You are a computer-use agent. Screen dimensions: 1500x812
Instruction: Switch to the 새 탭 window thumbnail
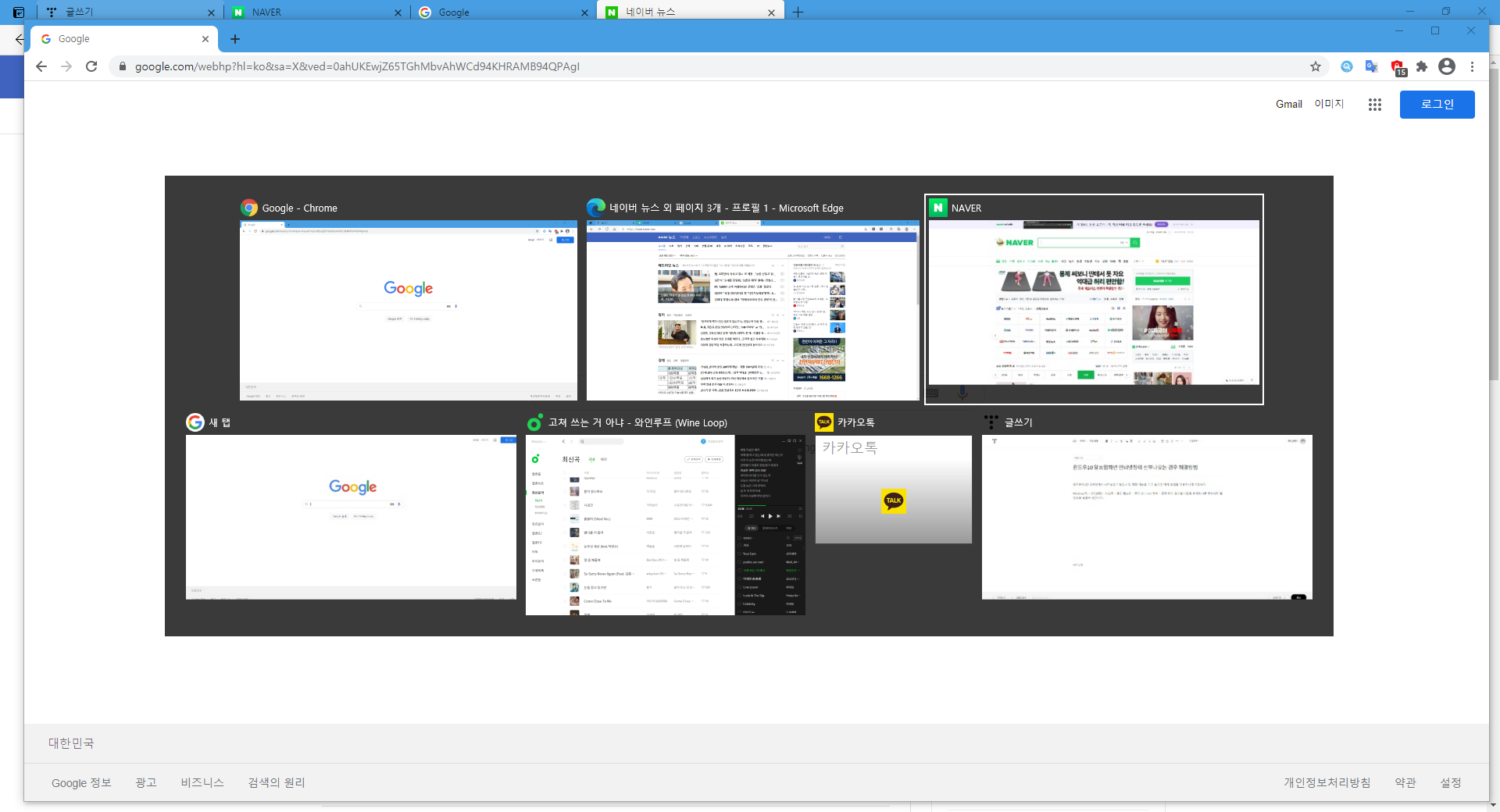(351, 517)
